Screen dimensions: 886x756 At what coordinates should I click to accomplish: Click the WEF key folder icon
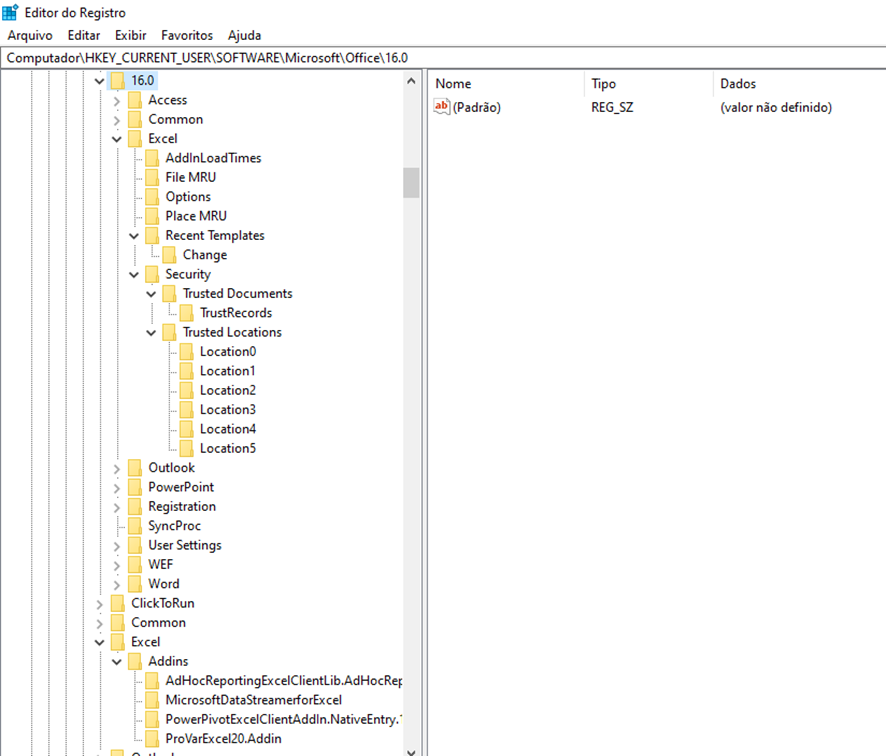(134, 564)
